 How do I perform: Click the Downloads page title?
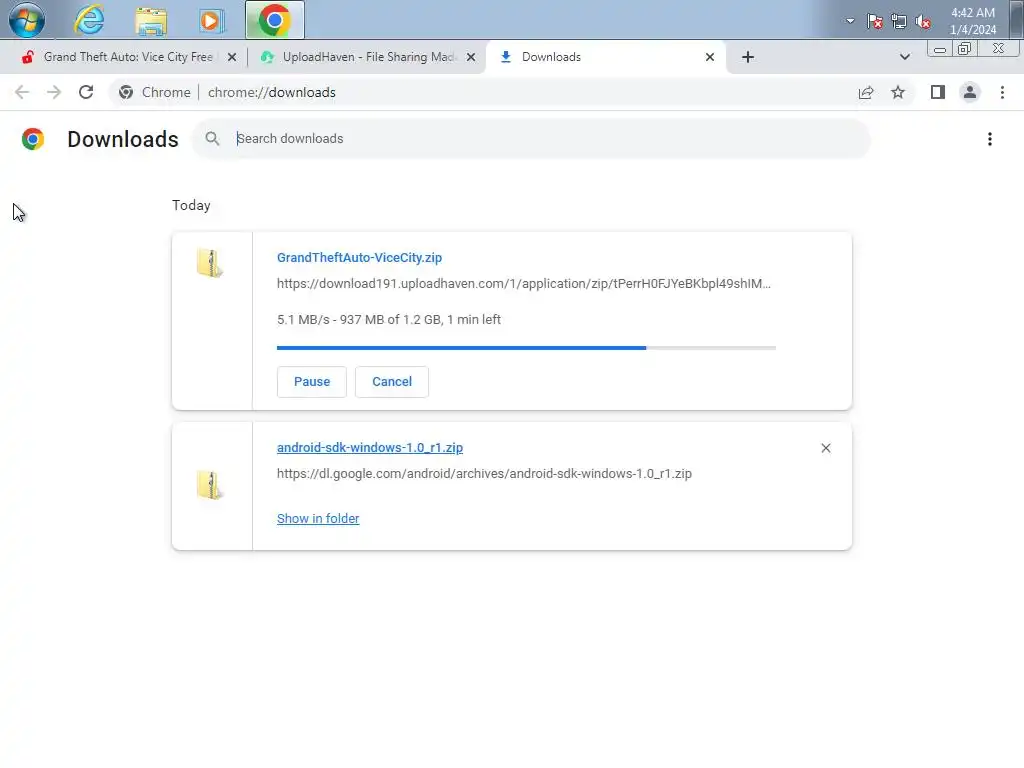[x=123, y=139]
